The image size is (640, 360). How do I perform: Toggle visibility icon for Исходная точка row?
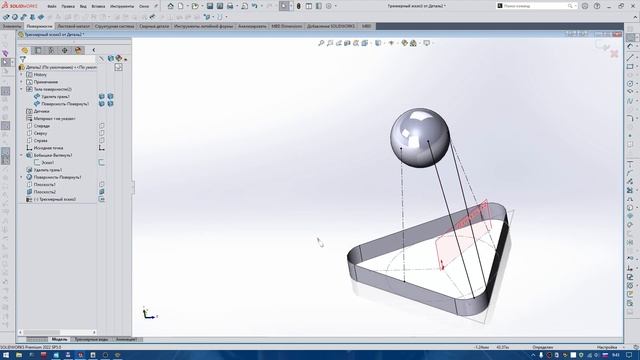102,148
